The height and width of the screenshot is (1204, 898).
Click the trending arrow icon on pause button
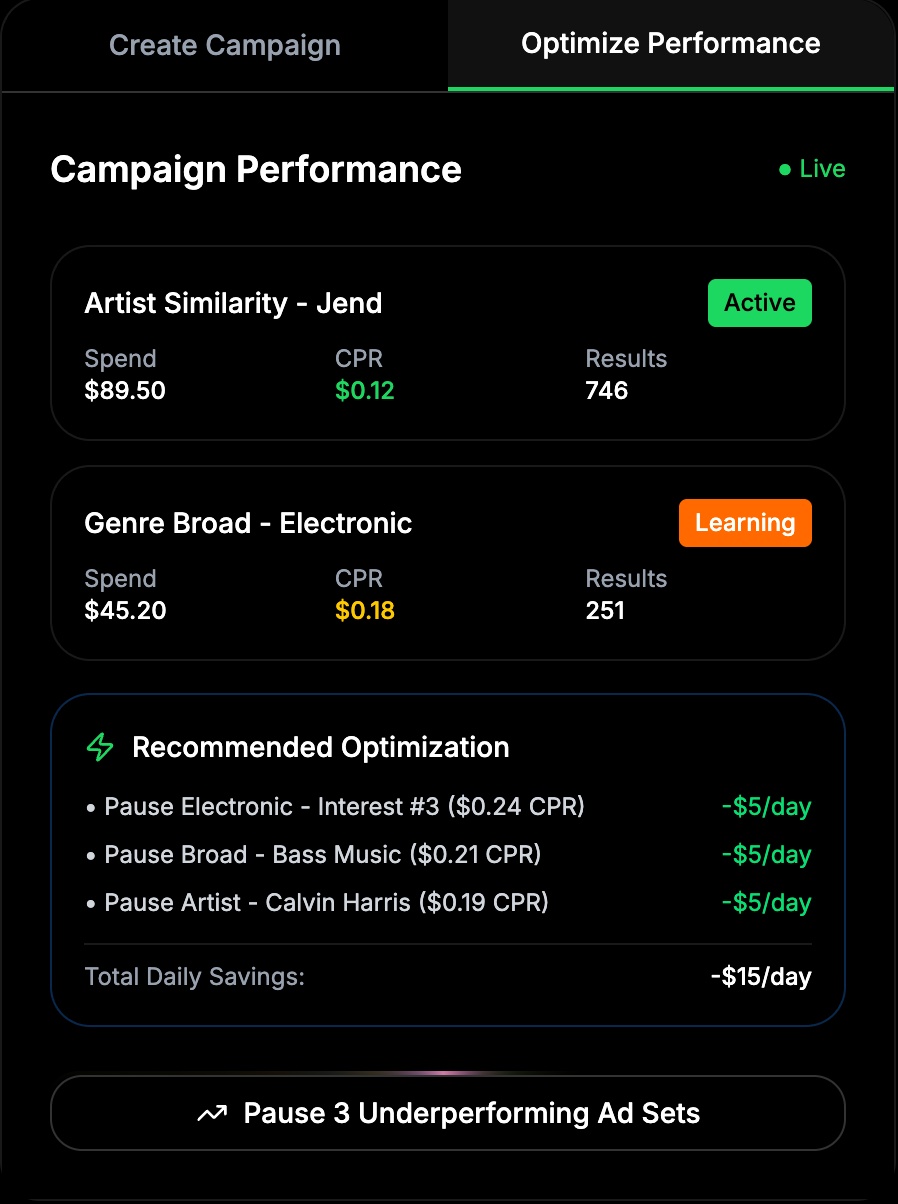tap(212, 1114)
